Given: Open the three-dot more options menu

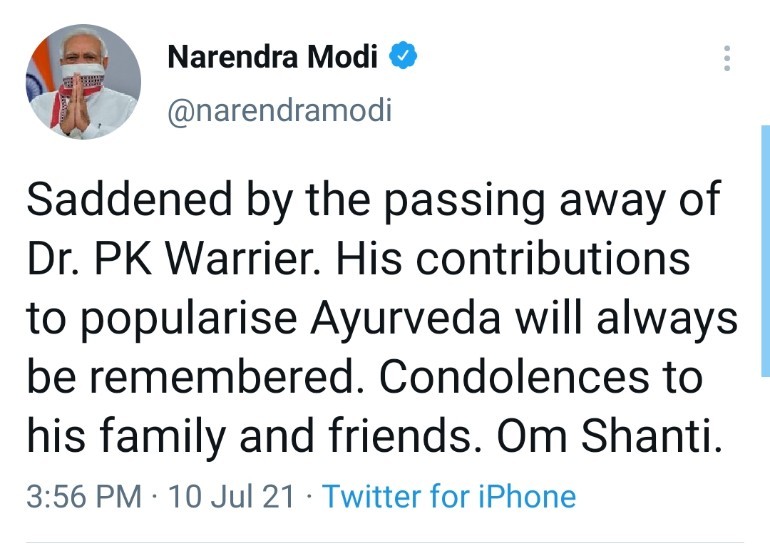Looking at the screenshot, I should pyautogui.click(x=727, y=58).
